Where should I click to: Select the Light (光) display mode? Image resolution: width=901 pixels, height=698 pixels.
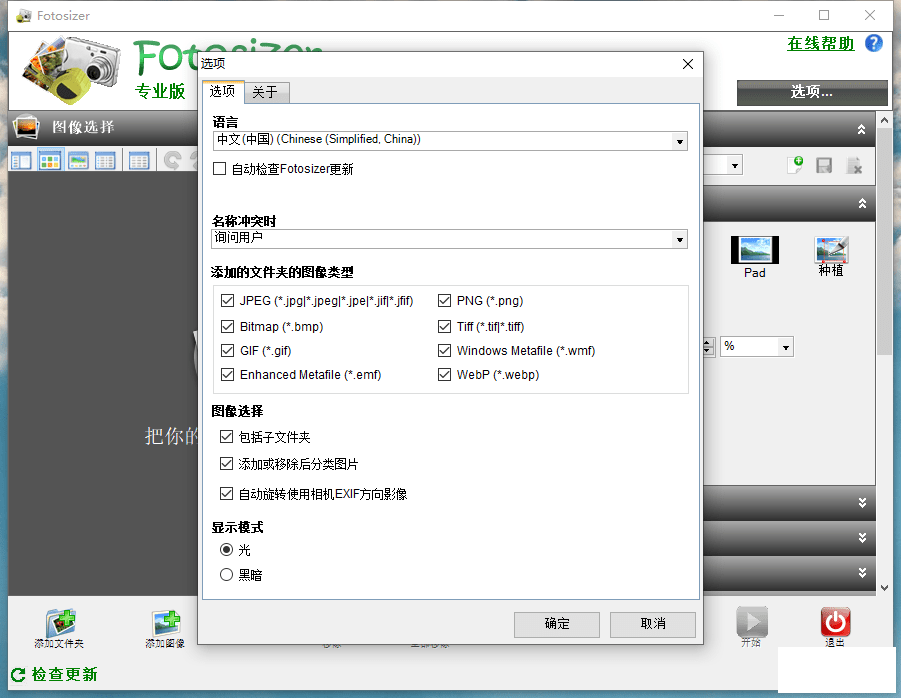point(226,550)
